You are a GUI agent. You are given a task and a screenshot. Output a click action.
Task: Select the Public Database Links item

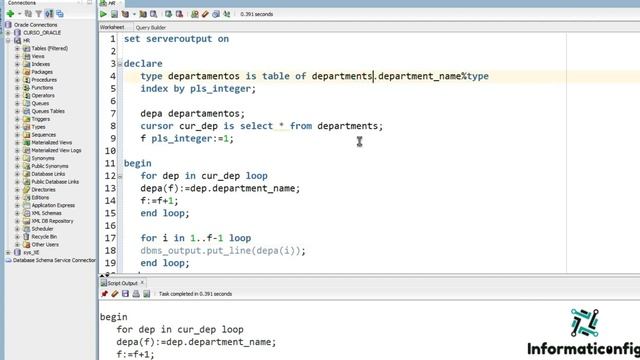point(55,182)
